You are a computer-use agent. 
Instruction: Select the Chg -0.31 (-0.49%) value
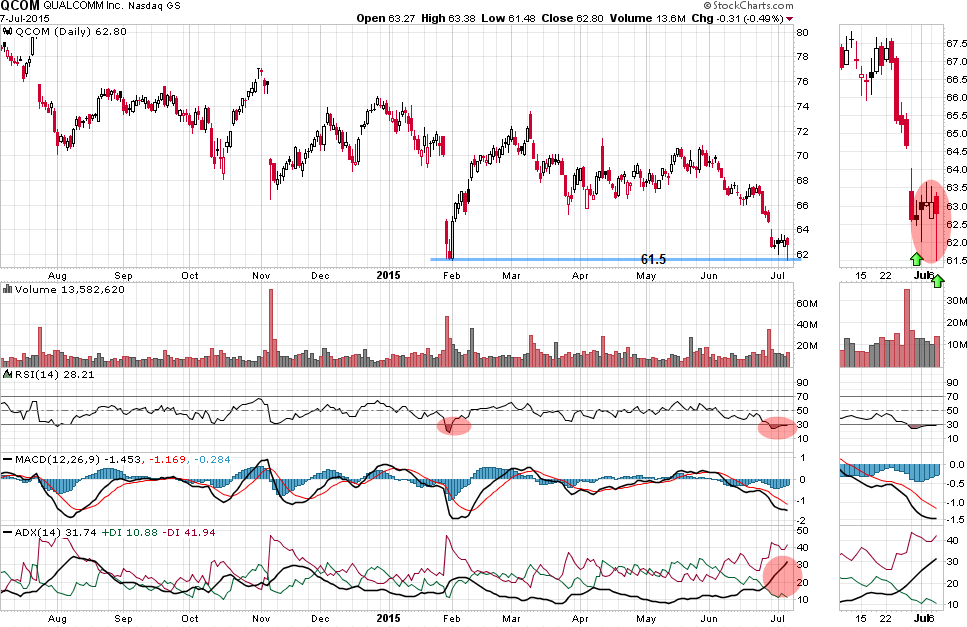[738, 18]
